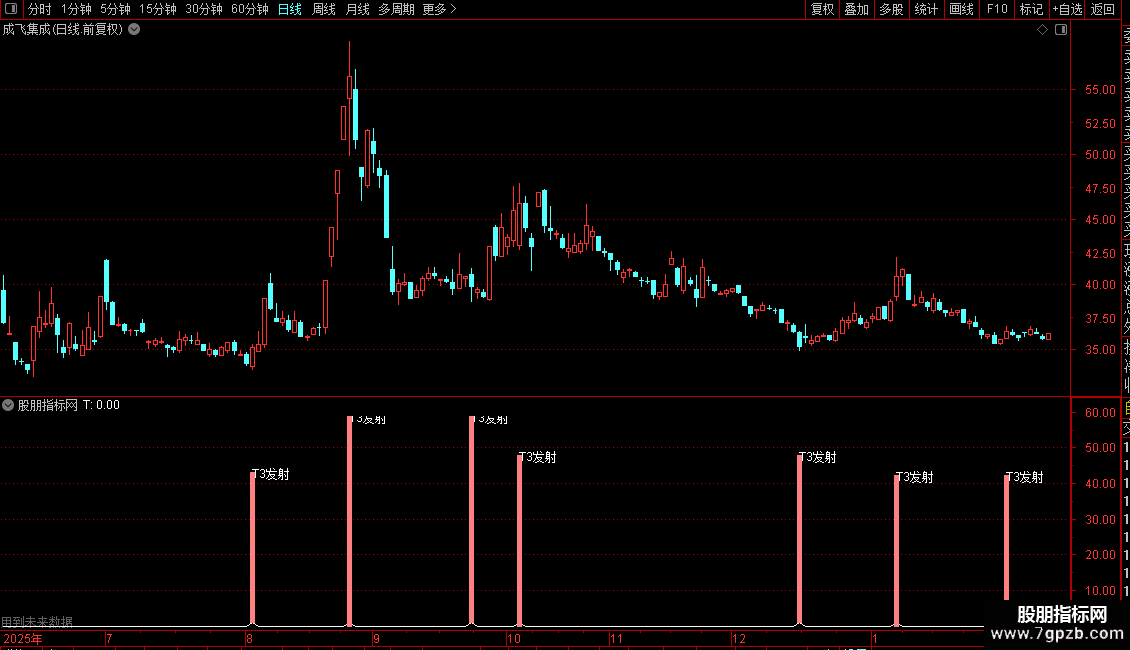Select the 5分钟 period tab
The image size is (1130, 650).
pos(115,9)
